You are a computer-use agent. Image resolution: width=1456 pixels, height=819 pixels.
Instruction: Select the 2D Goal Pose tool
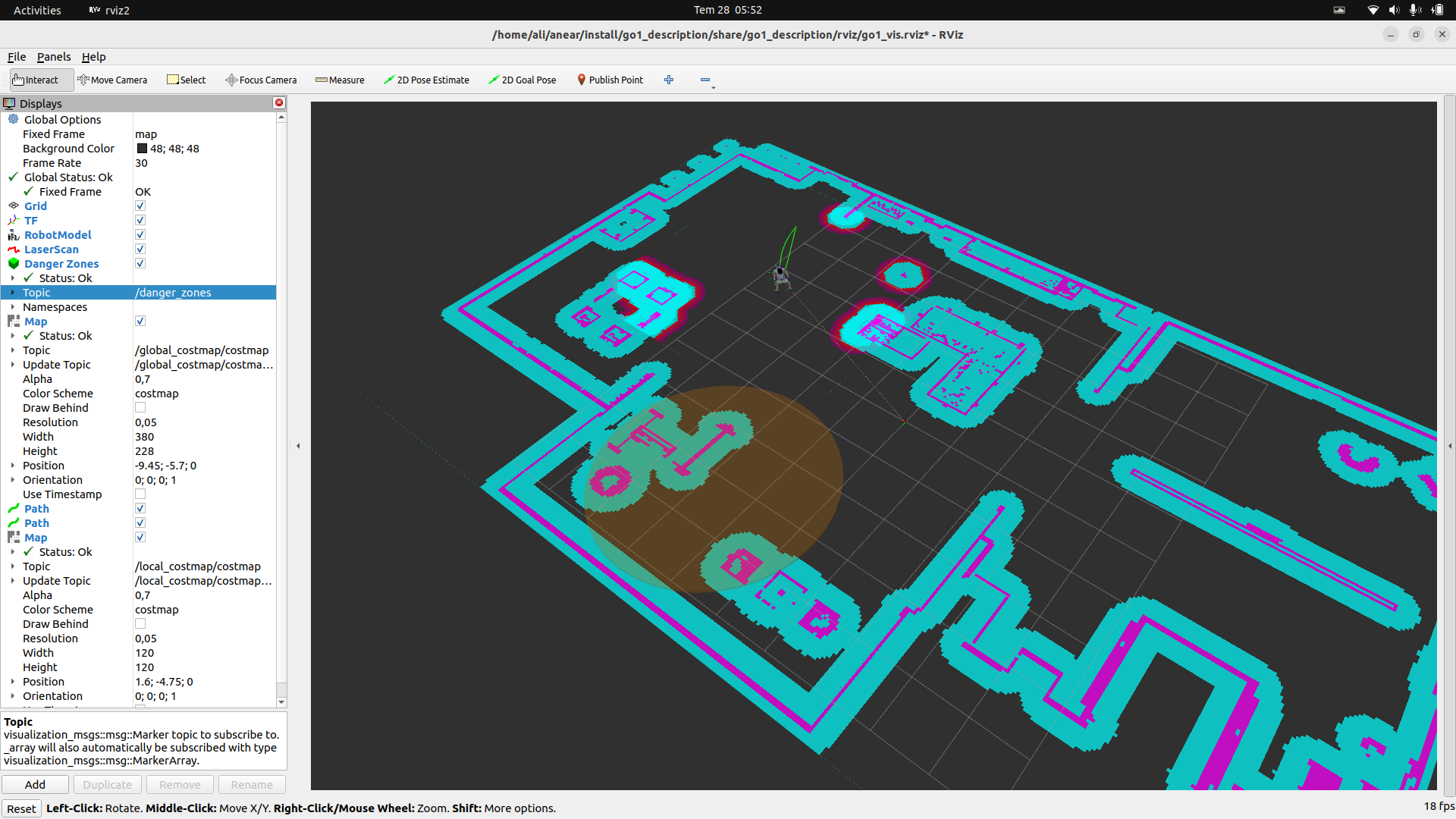coord(522,80)
